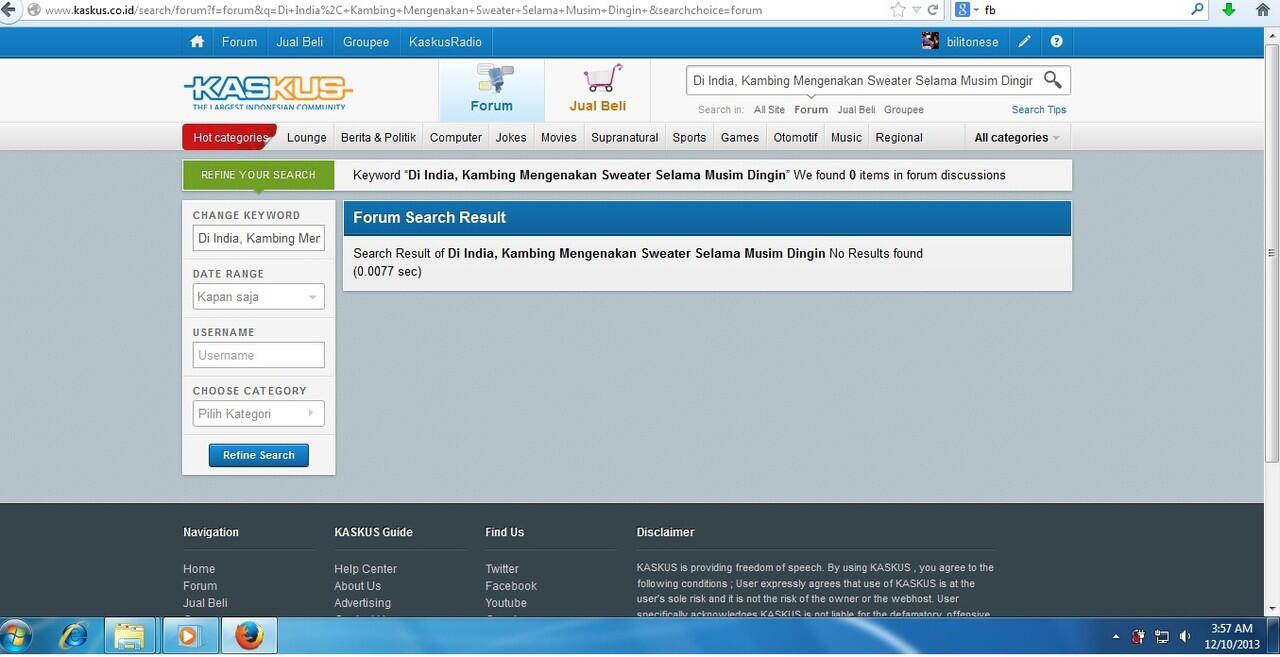
Task: Open KaskusRadio in the top menu
Action: [445, 42]
